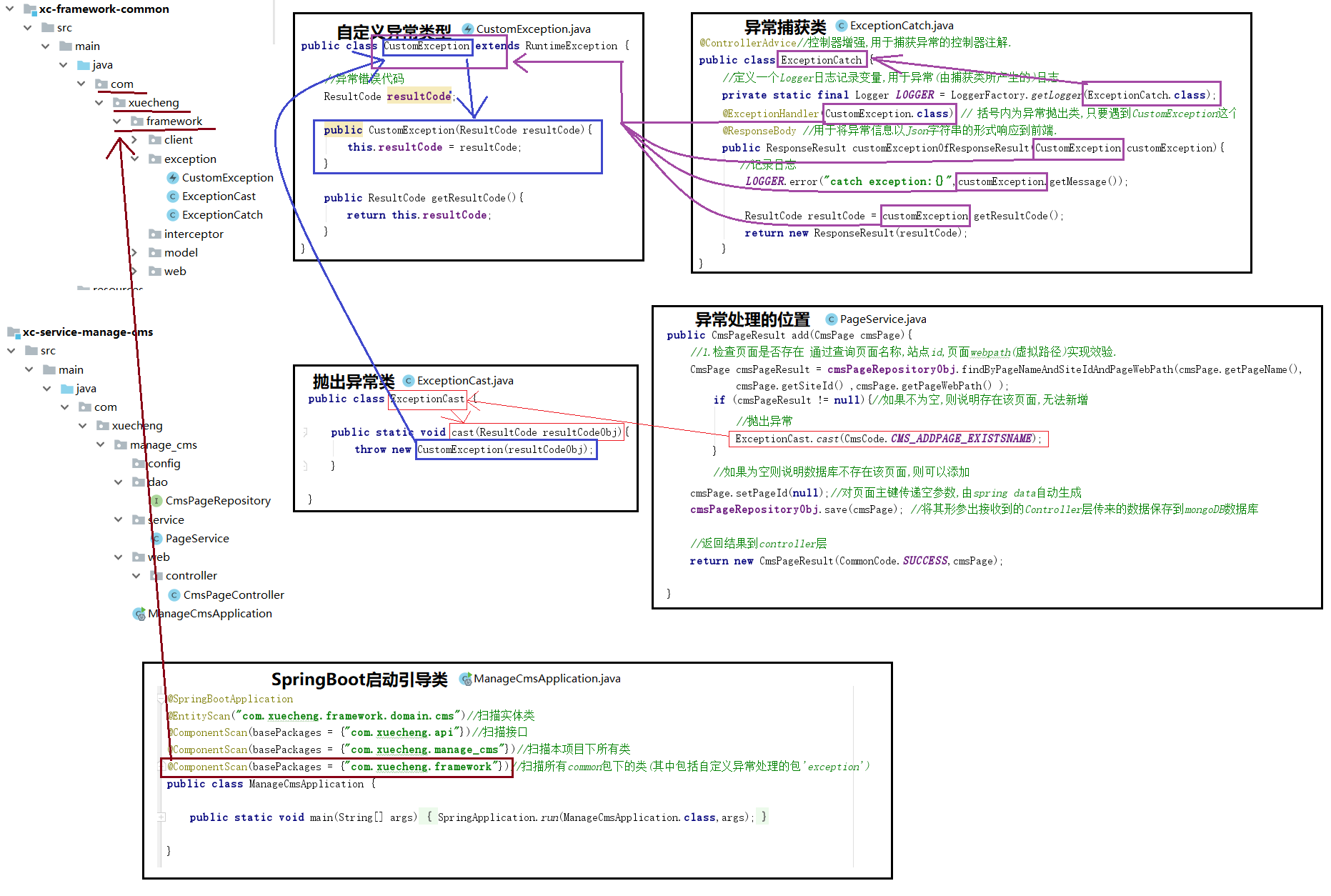Collapse the dao folder arrow
1331x896 pixels.
tap(119, 482)
